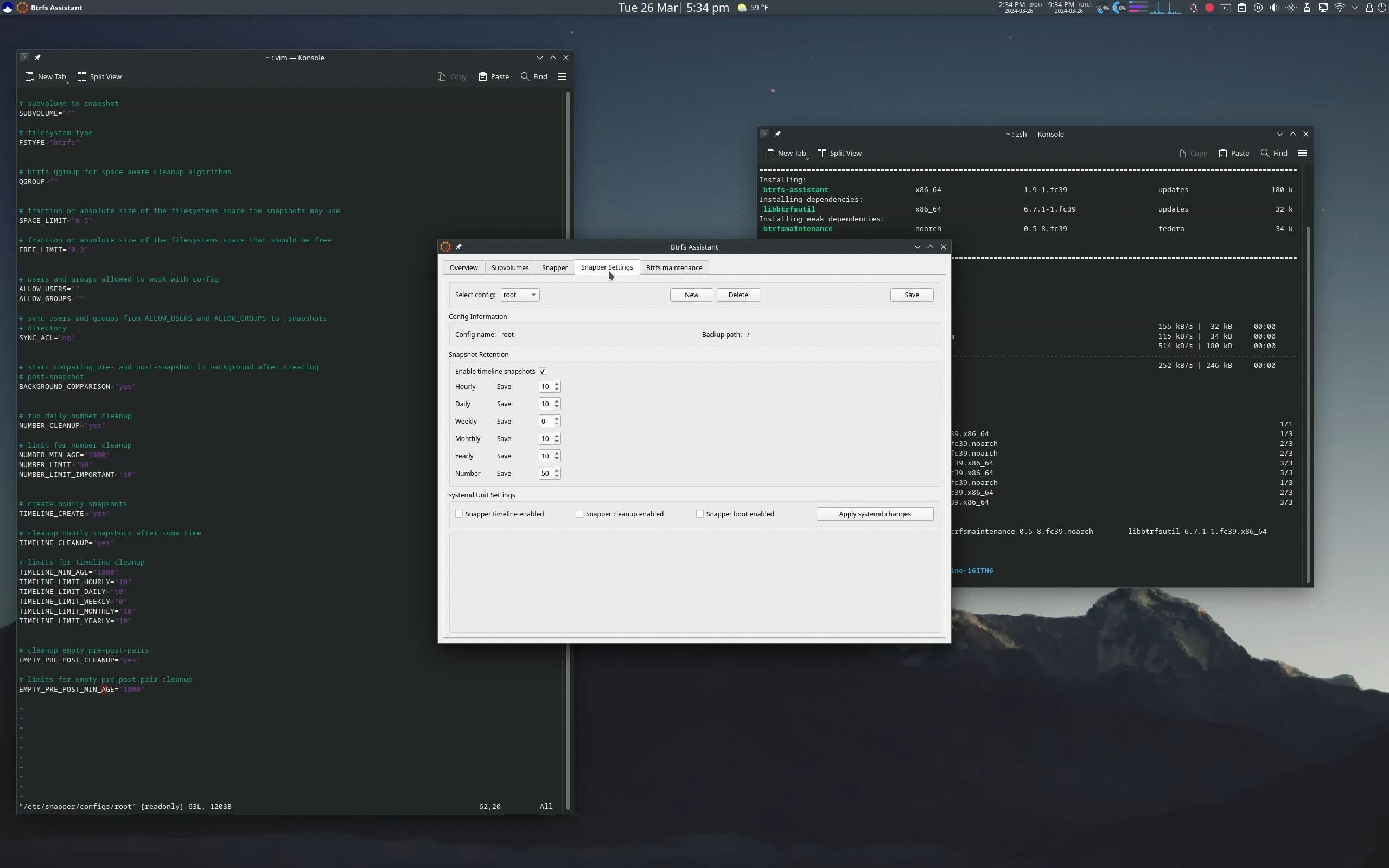1389x868 pixels.
Task: Click pin icon in Btrfs Assistant titlebar
Action: pyautogui.click(x=458, y=247)
